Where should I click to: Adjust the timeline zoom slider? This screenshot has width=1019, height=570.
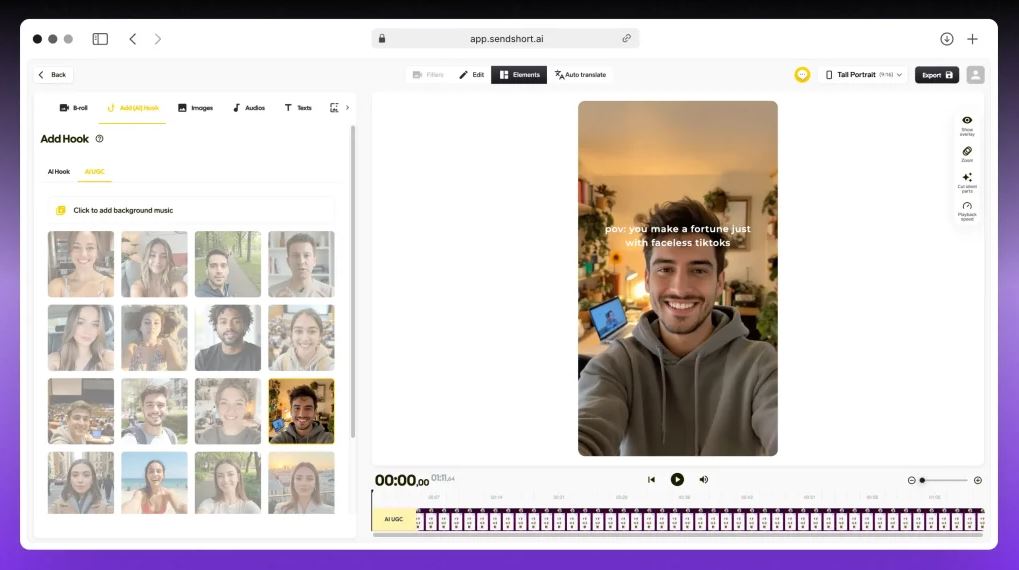coord(944,480)
